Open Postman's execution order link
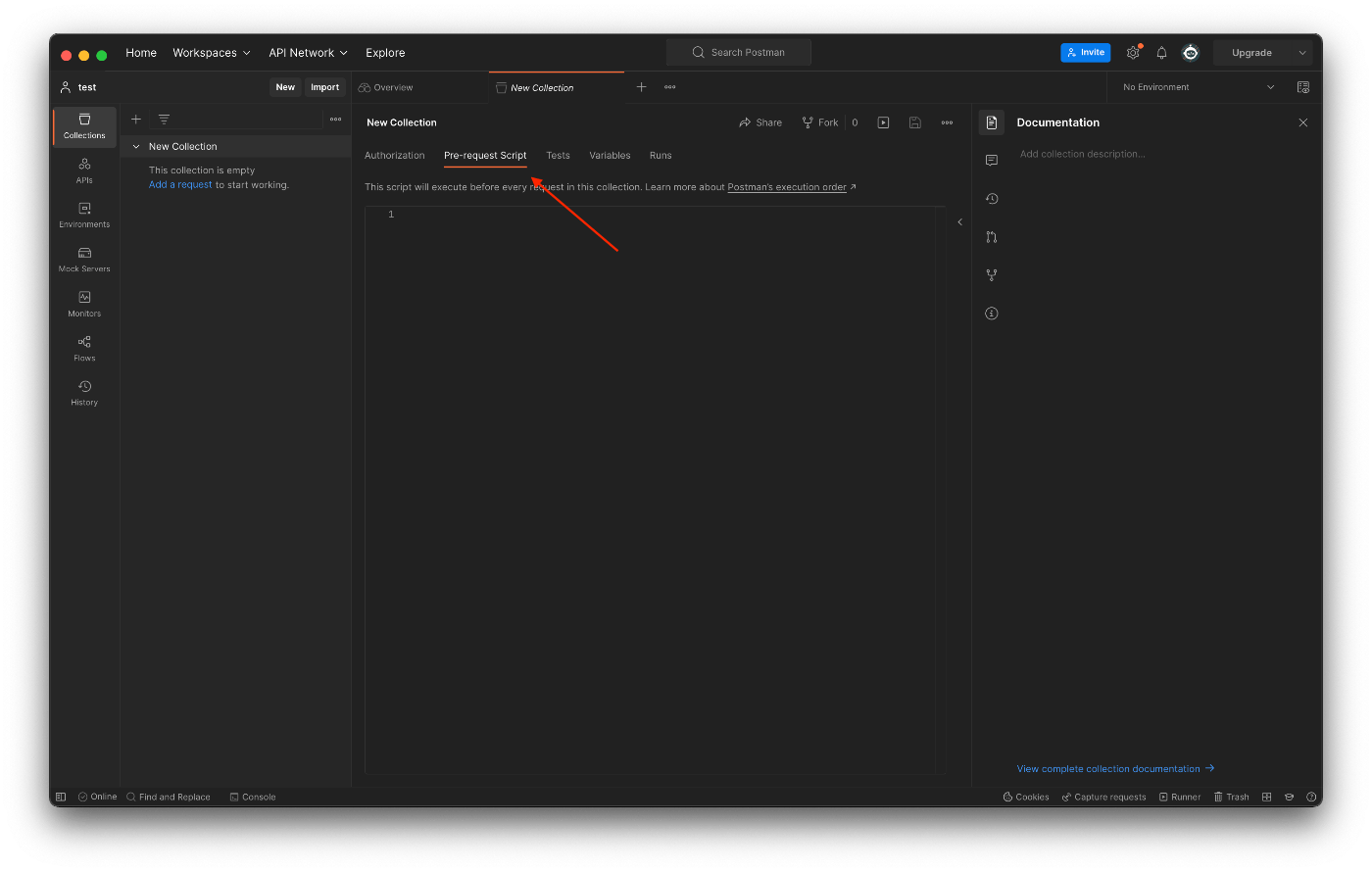The image size is (1372, 872). click(x=787, y=187)
